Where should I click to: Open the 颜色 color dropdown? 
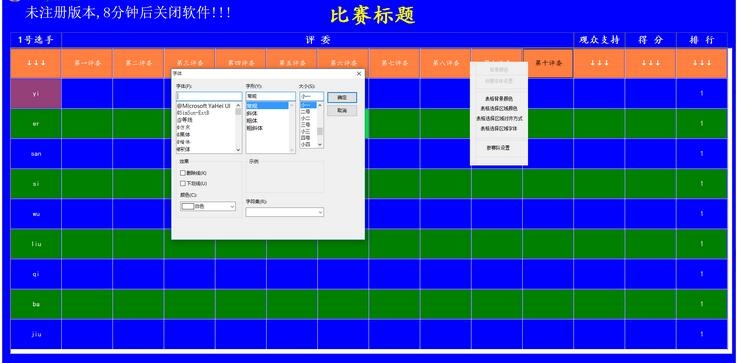[208, 206]
